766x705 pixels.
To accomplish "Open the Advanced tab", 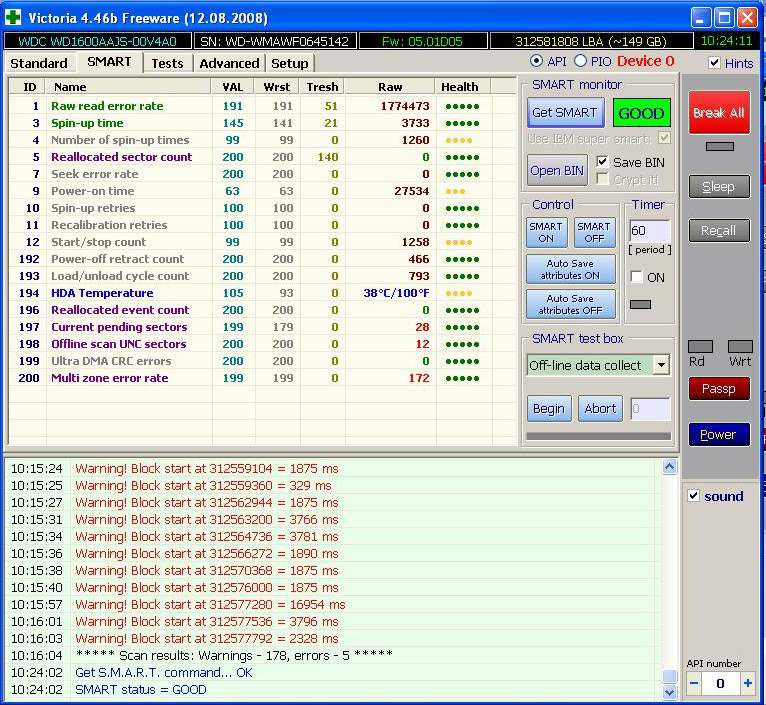I will (229, 64).
